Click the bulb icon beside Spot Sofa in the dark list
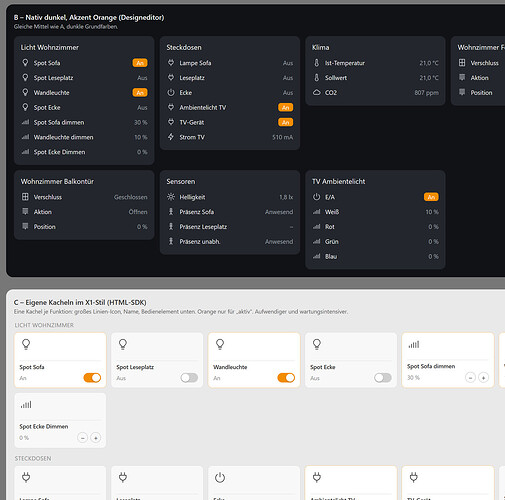 click(25, 63)
